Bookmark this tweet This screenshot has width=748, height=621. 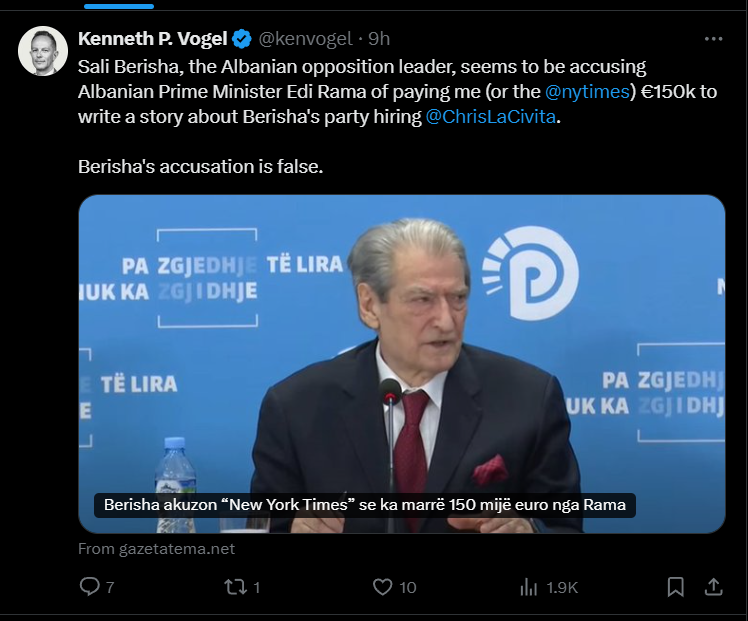676,587
